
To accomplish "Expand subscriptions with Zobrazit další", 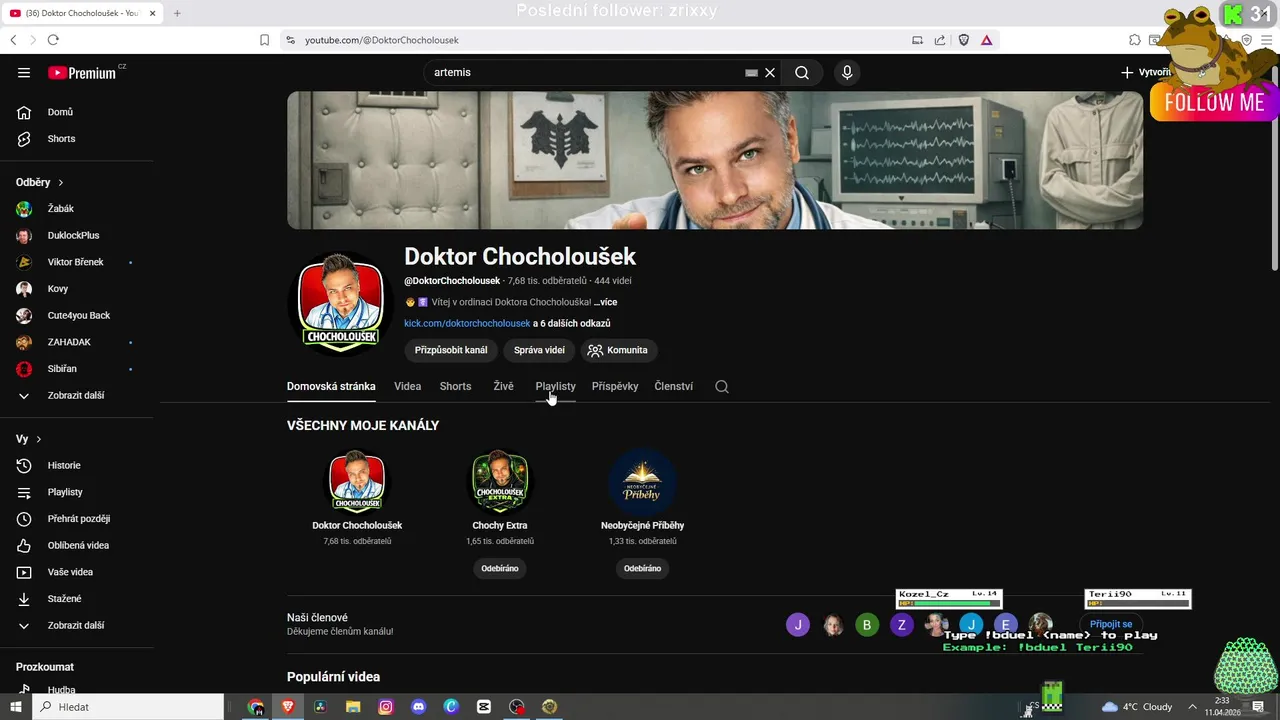I will 77,396.
